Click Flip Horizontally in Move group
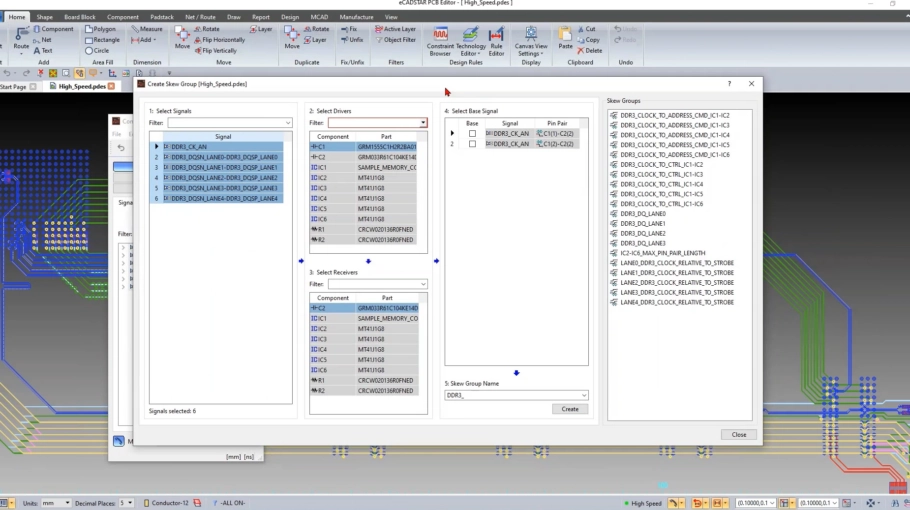Image resolution: width=910 pixels, height=510 pixels. coord(219,40)
